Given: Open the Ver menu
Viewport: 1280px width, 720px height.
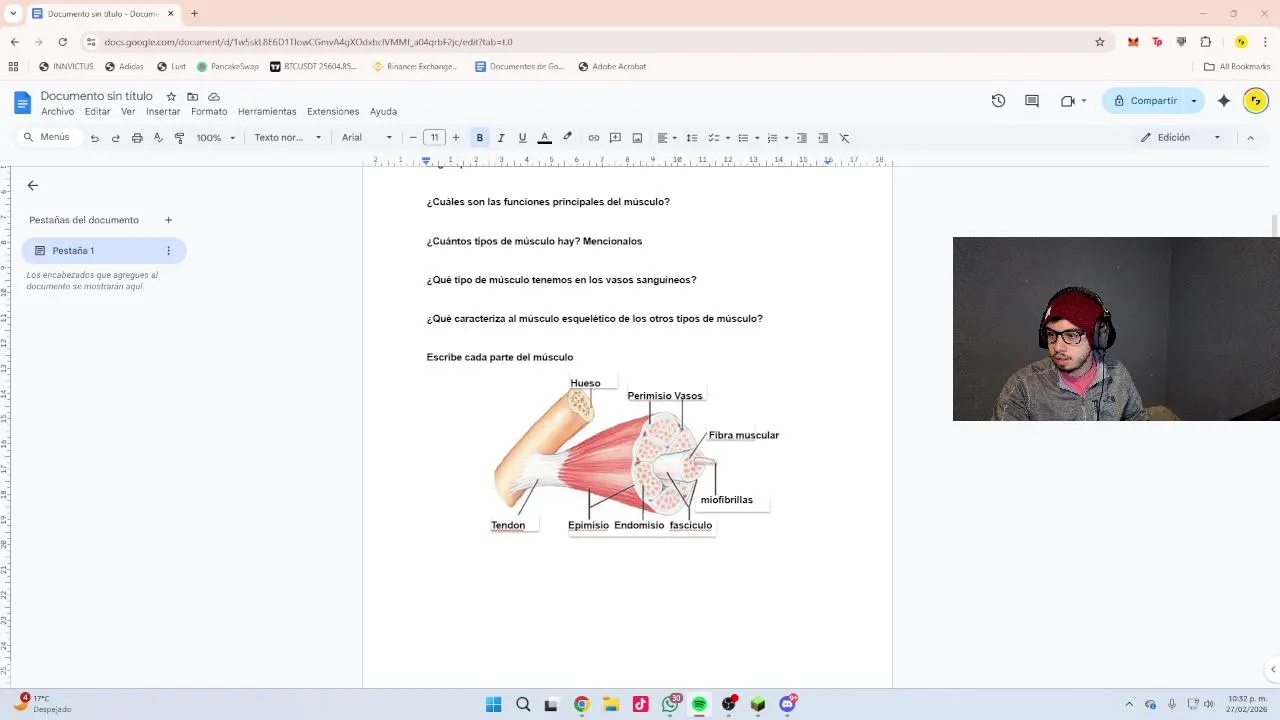Looking at the screenshot, I should [128, 112].
